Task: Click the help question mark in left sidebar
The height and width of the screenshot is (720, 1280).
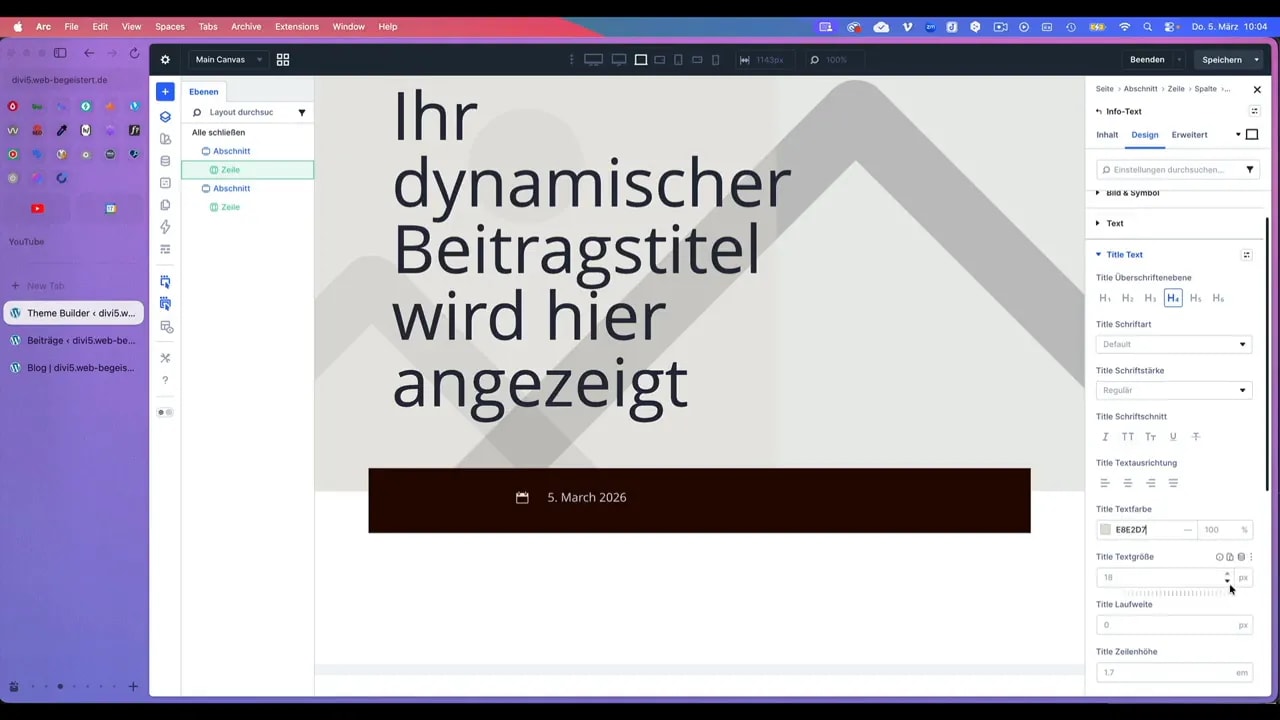Action: tap(165, 379)
